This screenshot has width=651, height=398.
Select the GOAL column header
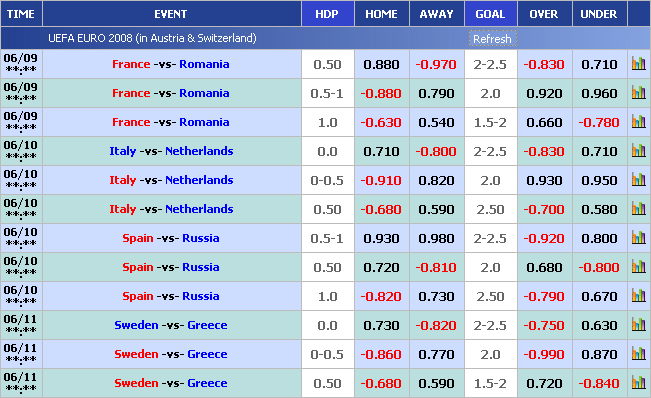pyautogui.click(x=490, y=14)
